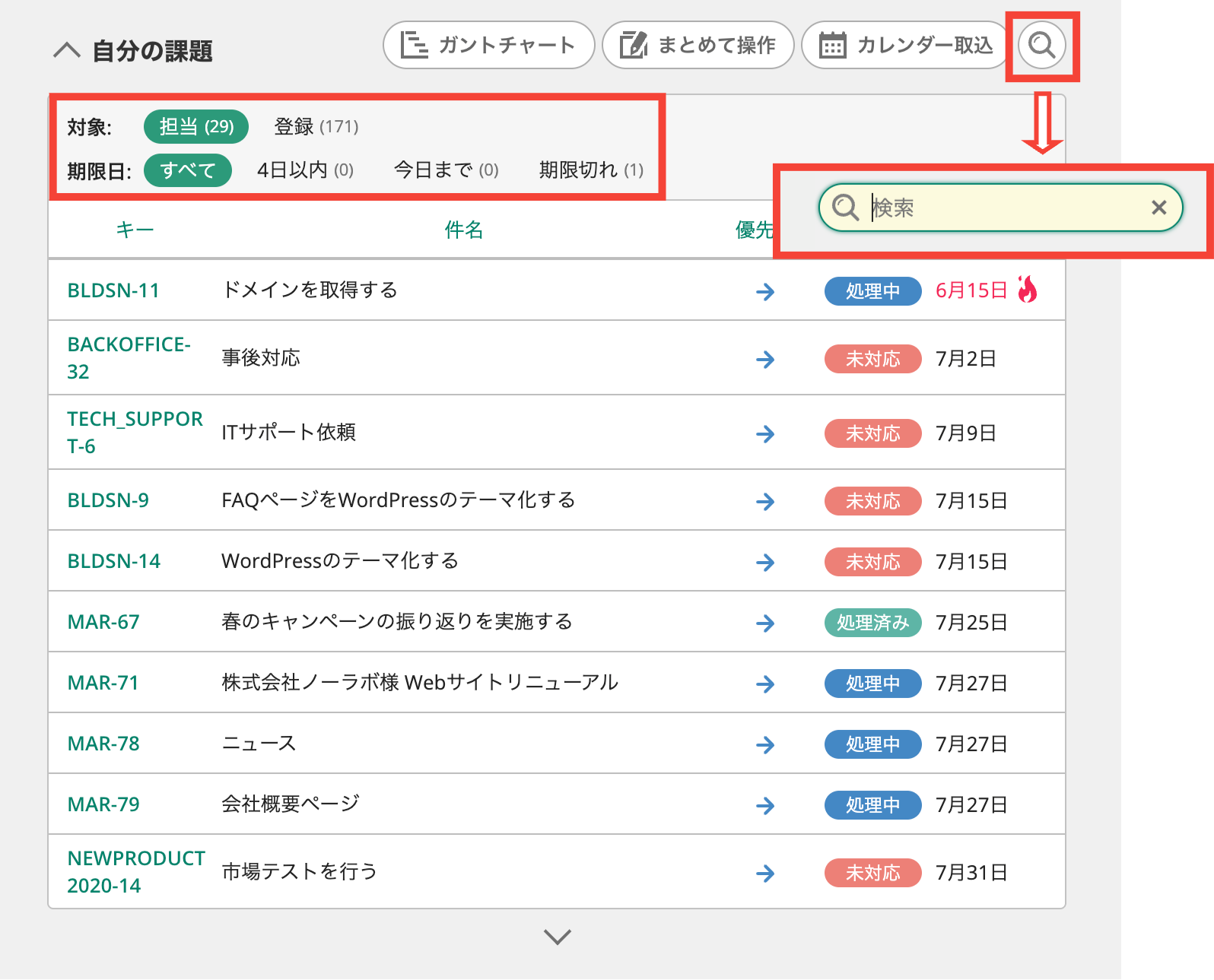Viewport: 1214px width, 980px height.
Task: Click the flame icon beside 6月15日
Action: click(1028, 289)
